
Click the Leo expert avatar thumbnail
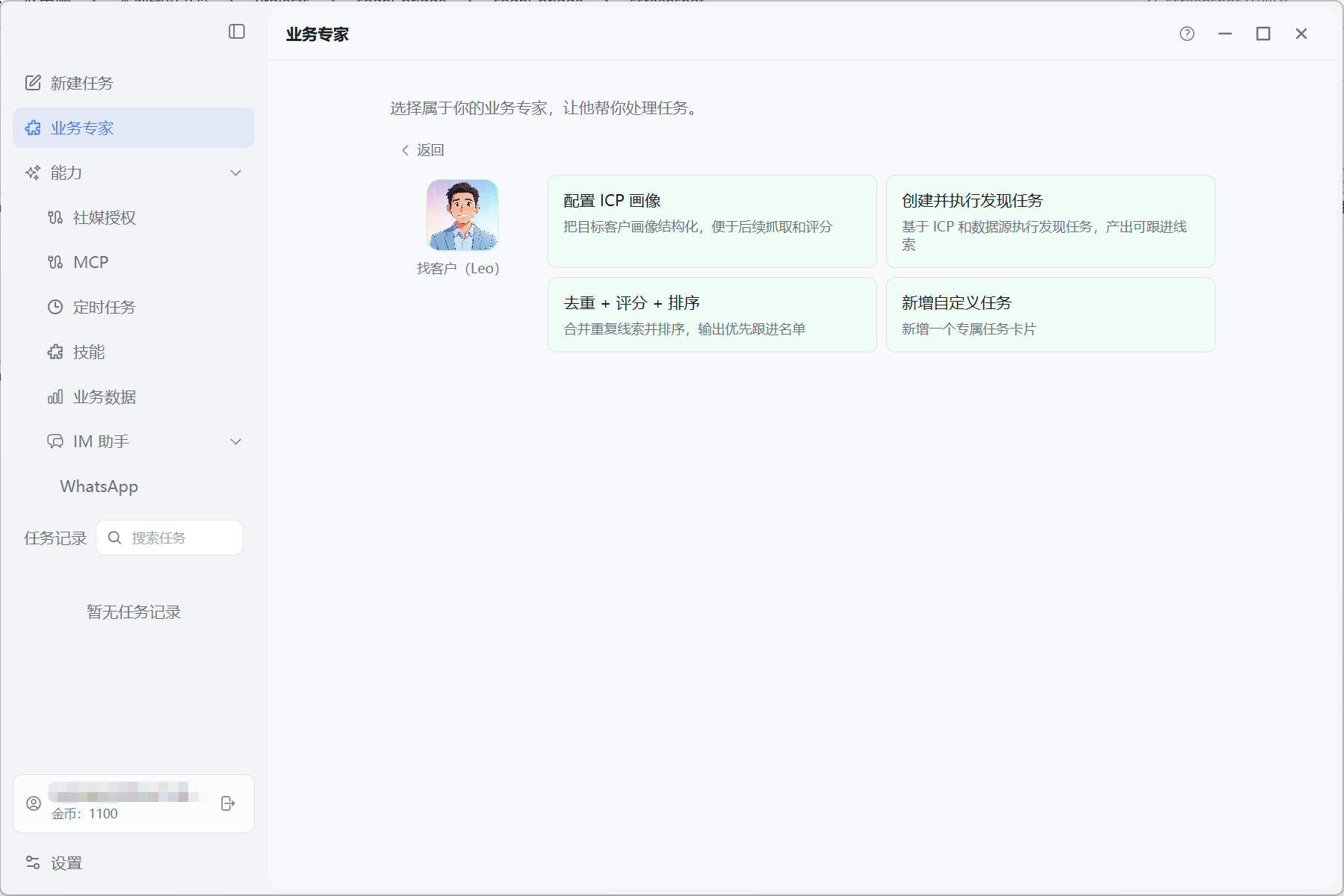tap(462, 215)
